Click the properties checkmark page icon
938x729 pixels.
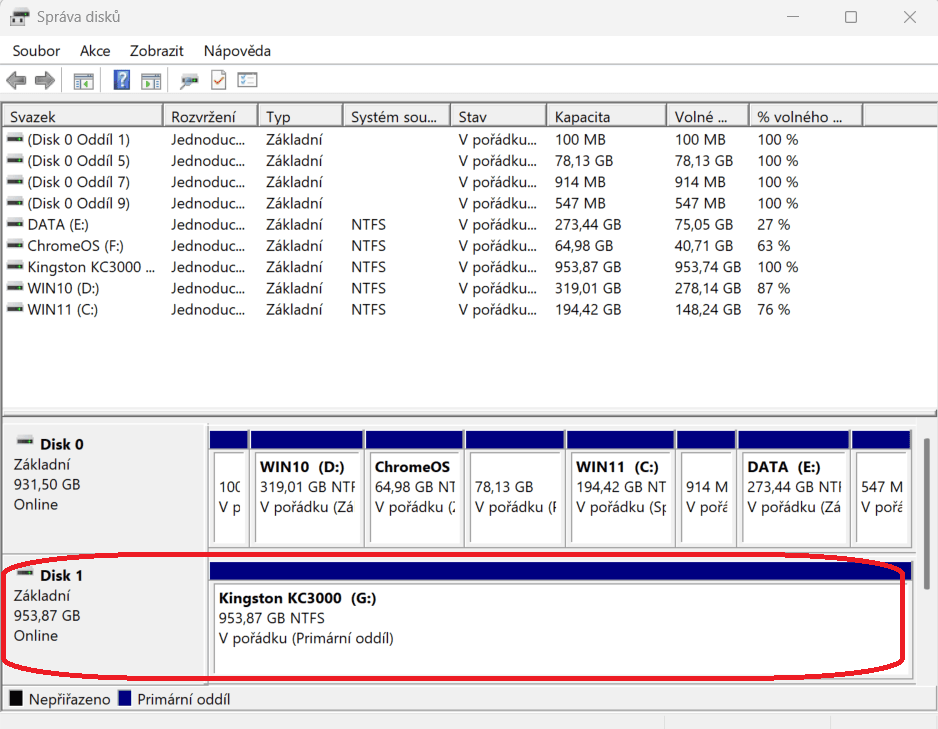coord(218,81)
